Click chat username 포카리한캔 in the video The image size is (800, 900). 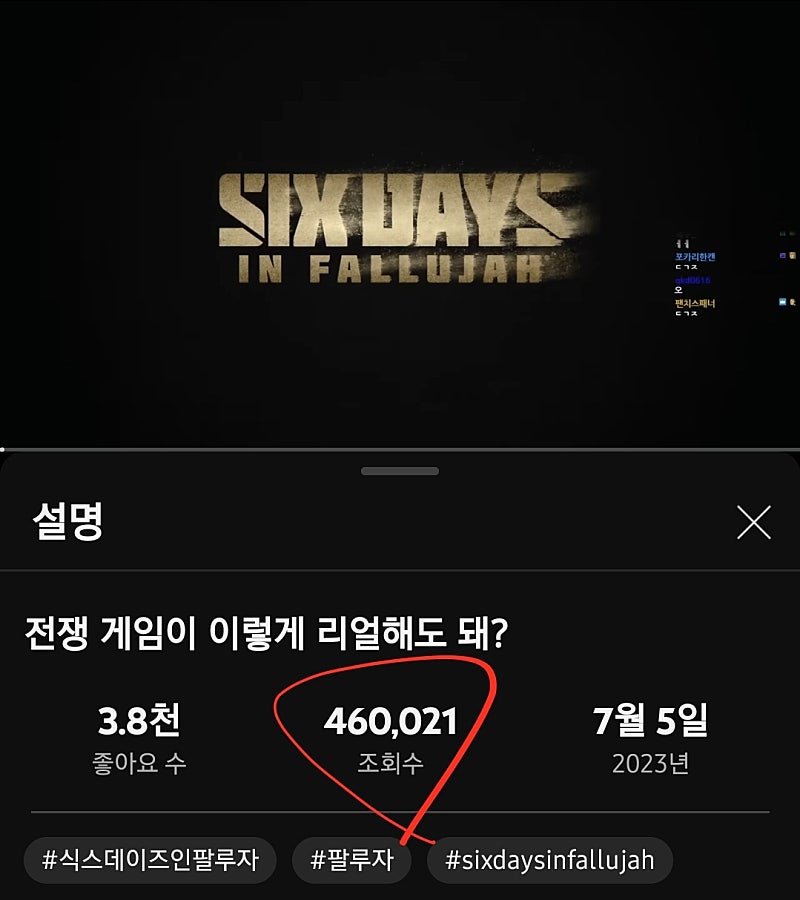[695, 257]
